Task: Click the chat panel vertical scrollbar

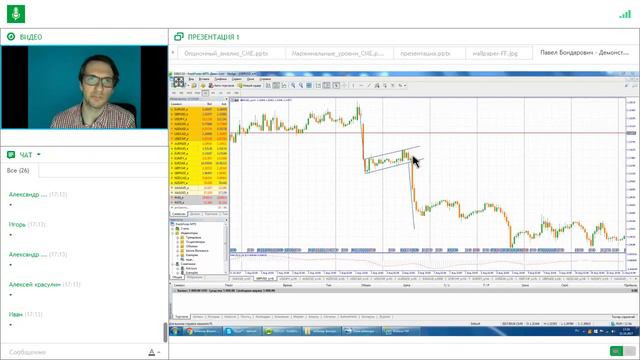Action: coord(165,332)
